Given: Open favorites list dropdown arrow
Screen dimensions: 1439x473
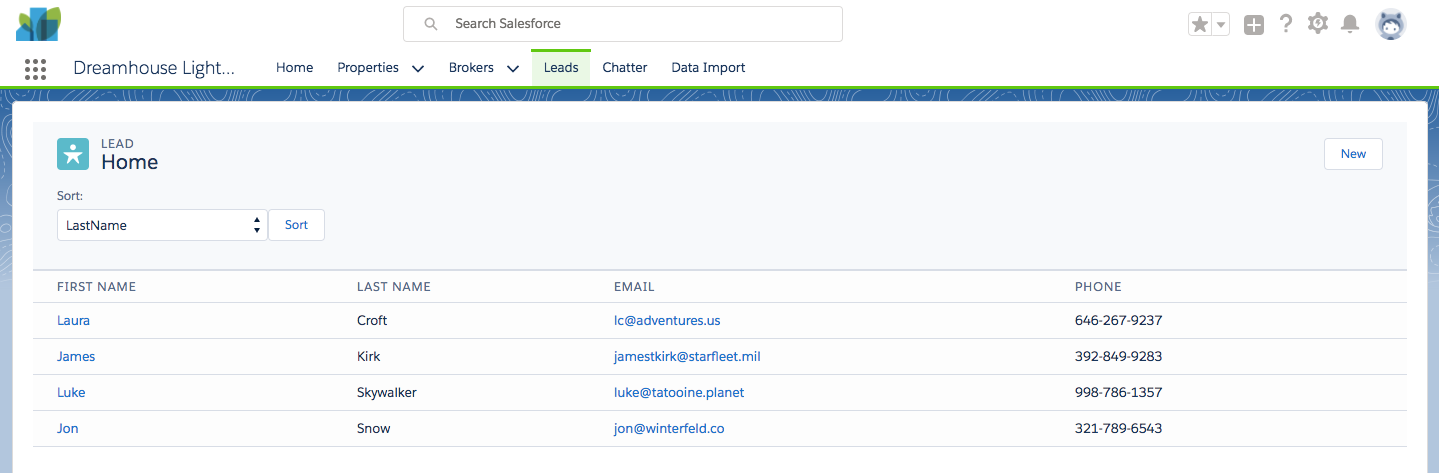Looking at the screenshot, I should click(1221, 24).
